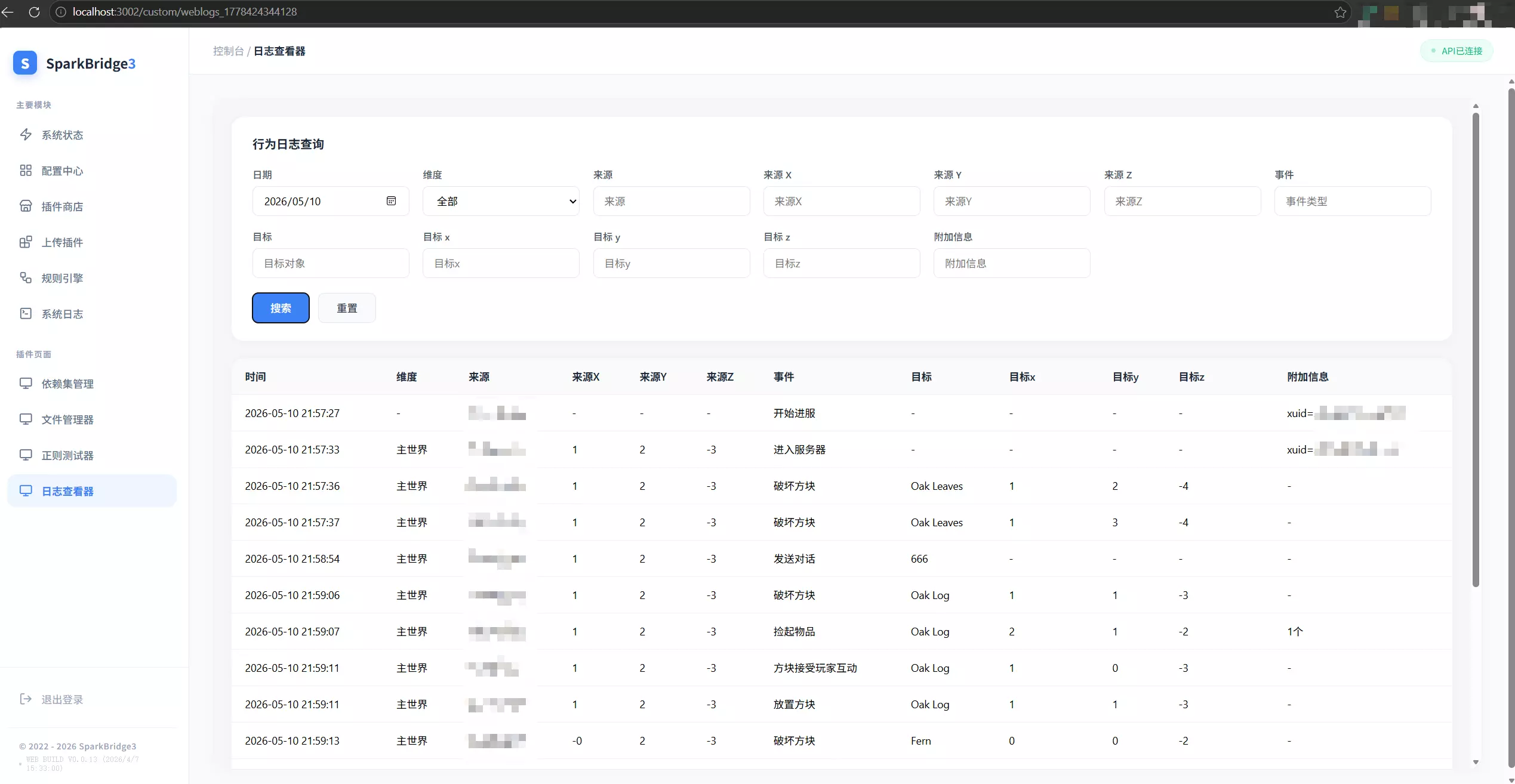Follow the 控制台 breadcrumb link
Screen dimensions: 1515x784
pos(228,51)
